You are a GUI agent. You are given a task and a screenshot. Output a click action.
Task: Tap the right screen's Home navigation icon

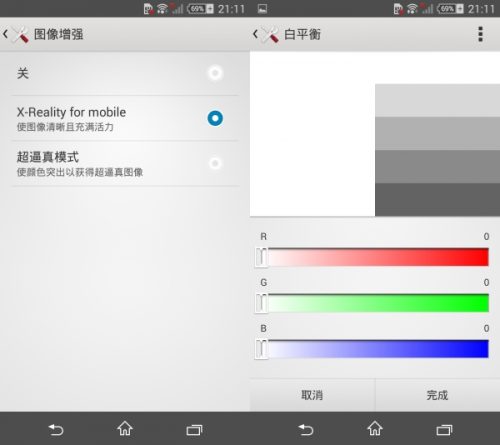coord(375,429)
